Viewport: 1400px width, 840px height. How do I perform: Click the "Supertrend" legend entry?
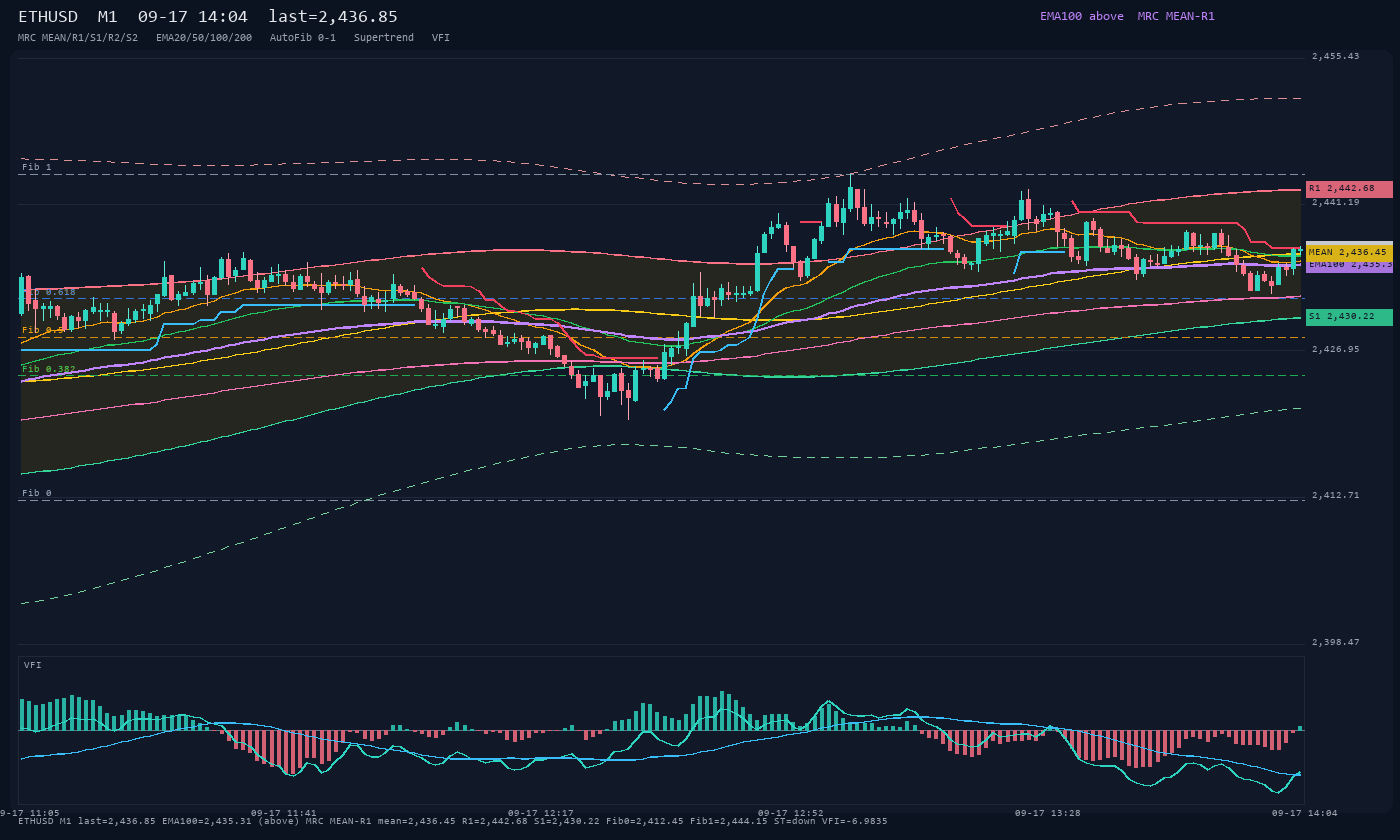tap(384, 37)
